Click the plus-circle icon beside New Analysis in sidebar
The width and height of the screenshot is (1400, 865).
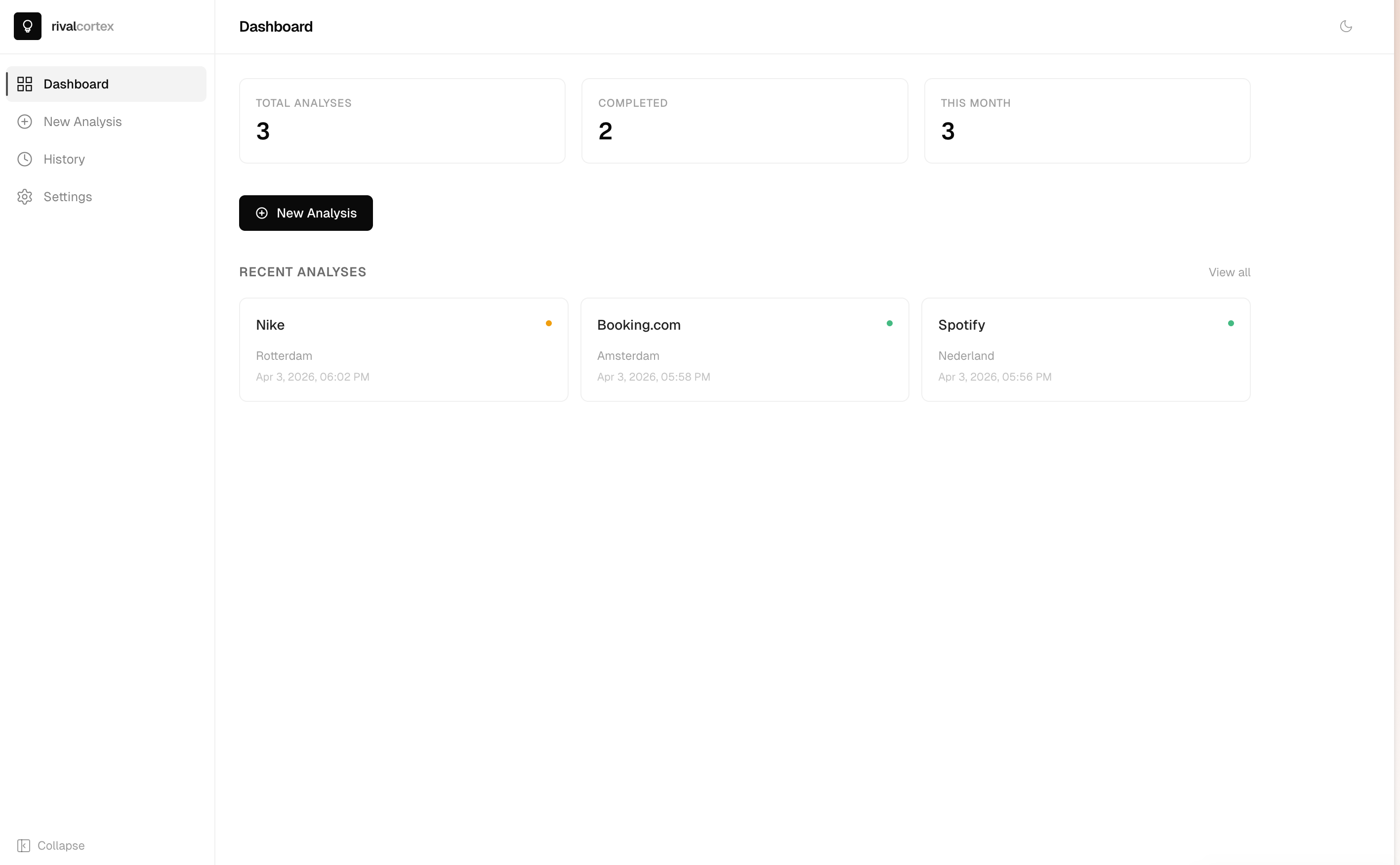(x=25, y=122)
